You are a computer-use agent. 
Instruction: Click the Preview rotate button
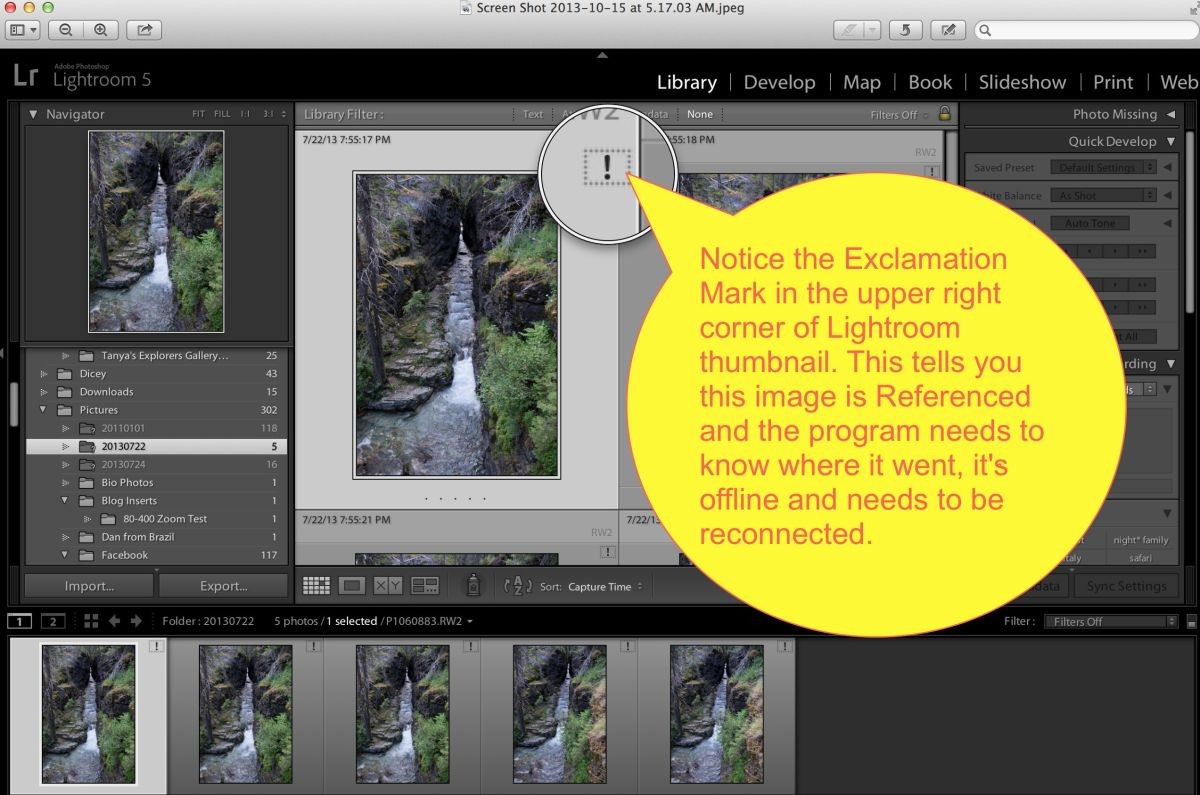pyautogui.click(x=905, y=30)
